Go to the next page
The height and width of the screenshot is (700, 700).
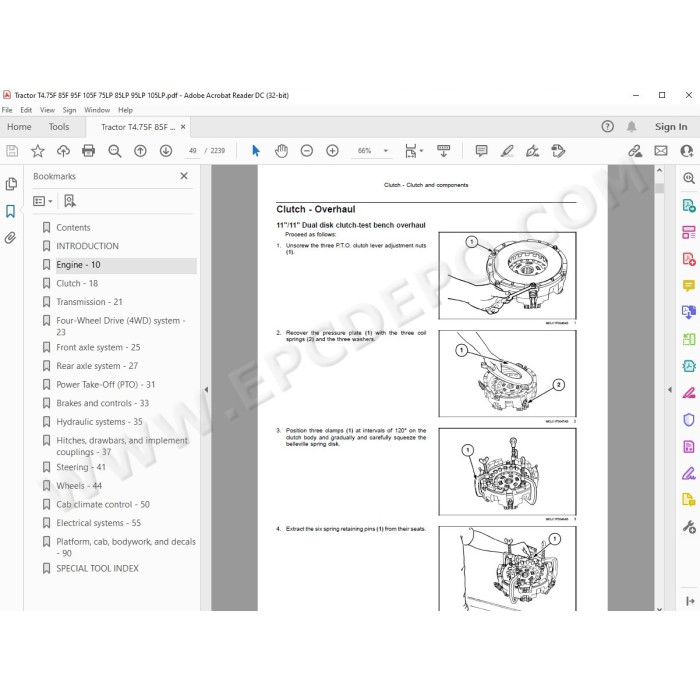pos(166,151)
